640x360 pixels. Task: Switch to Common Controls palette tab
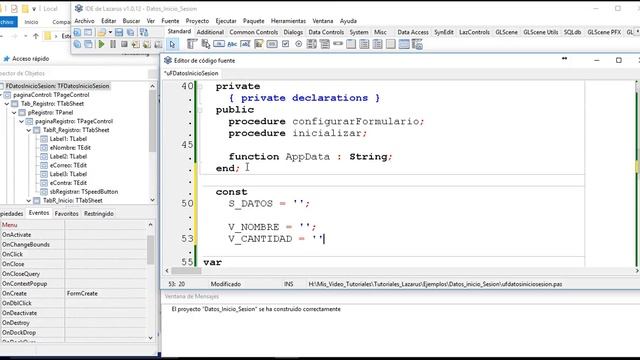click(253, 32)
